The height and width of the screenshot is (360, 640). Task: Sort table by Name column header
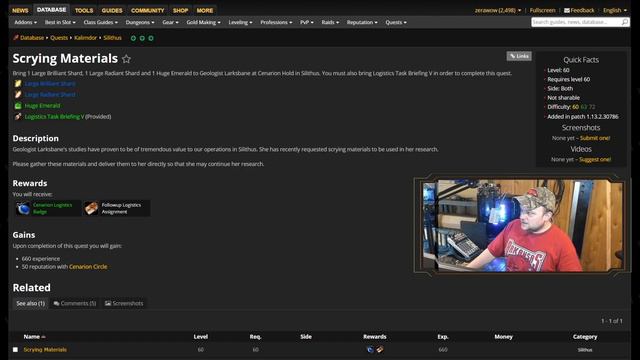point(34,337)
